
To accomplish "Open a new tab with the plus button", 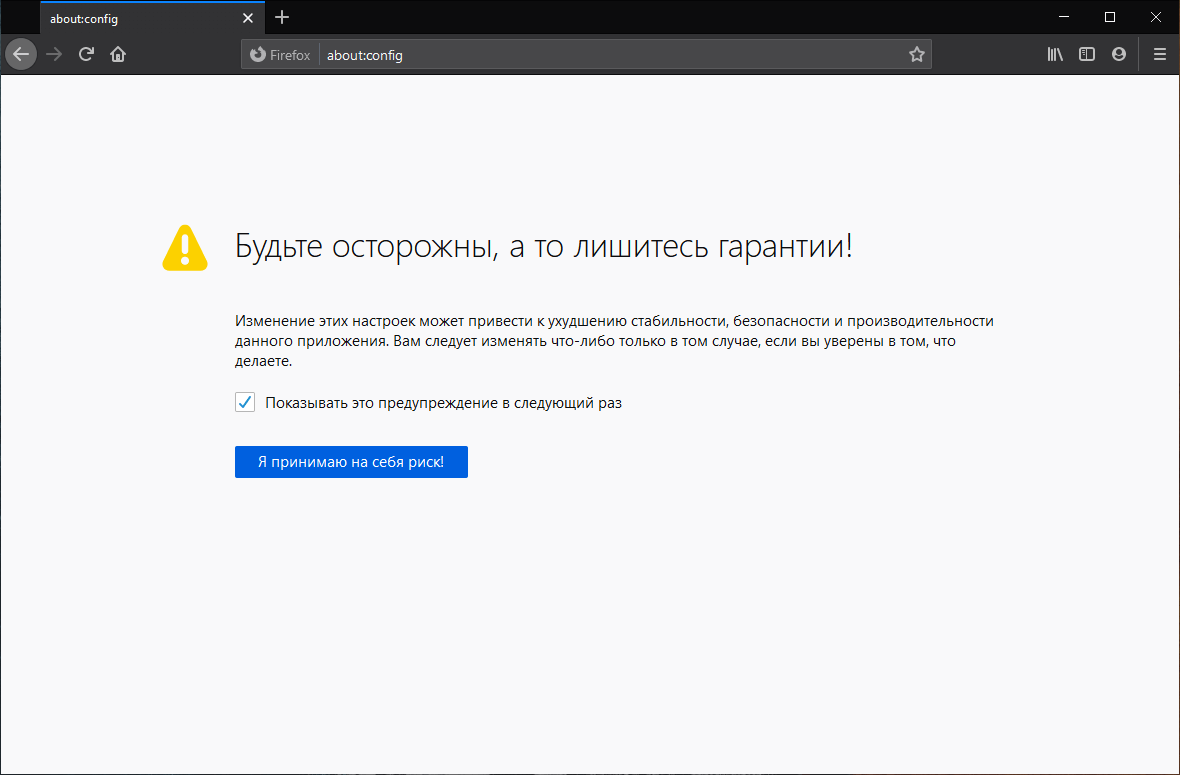I will pos(282,17).
